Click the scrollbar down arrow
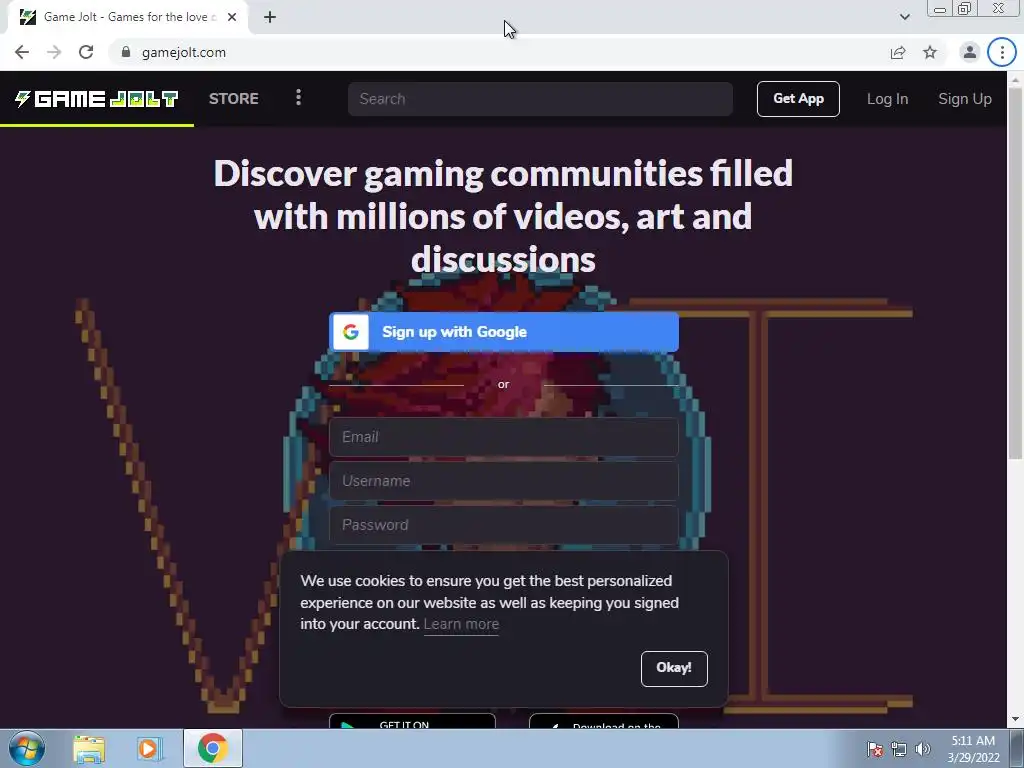This screenshot has height=768, width=1024. click(1016, 720)
